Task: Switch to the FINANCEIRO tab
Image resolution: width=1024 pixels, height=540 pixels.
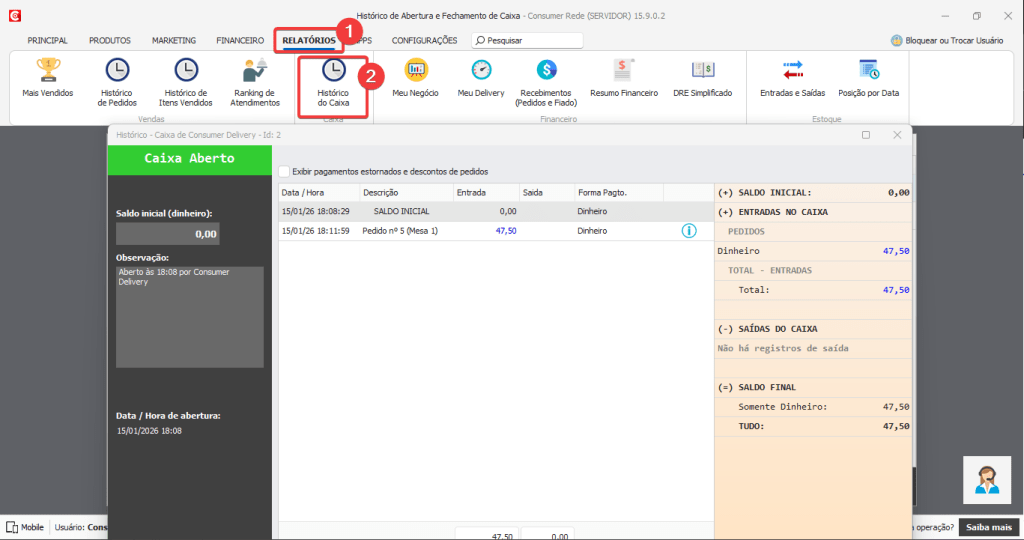Action: (x=240, y=41)
